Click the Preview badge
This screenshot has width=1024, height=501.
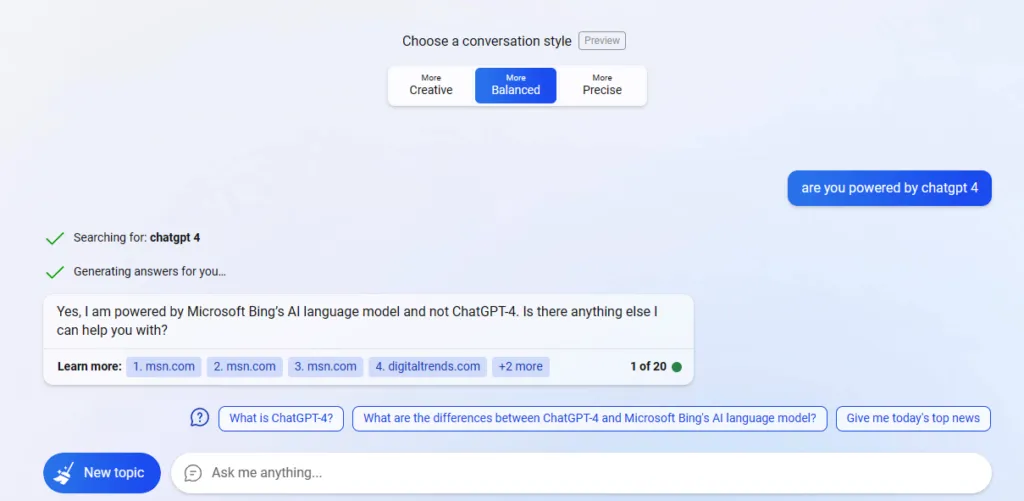[x=602, y=40]
